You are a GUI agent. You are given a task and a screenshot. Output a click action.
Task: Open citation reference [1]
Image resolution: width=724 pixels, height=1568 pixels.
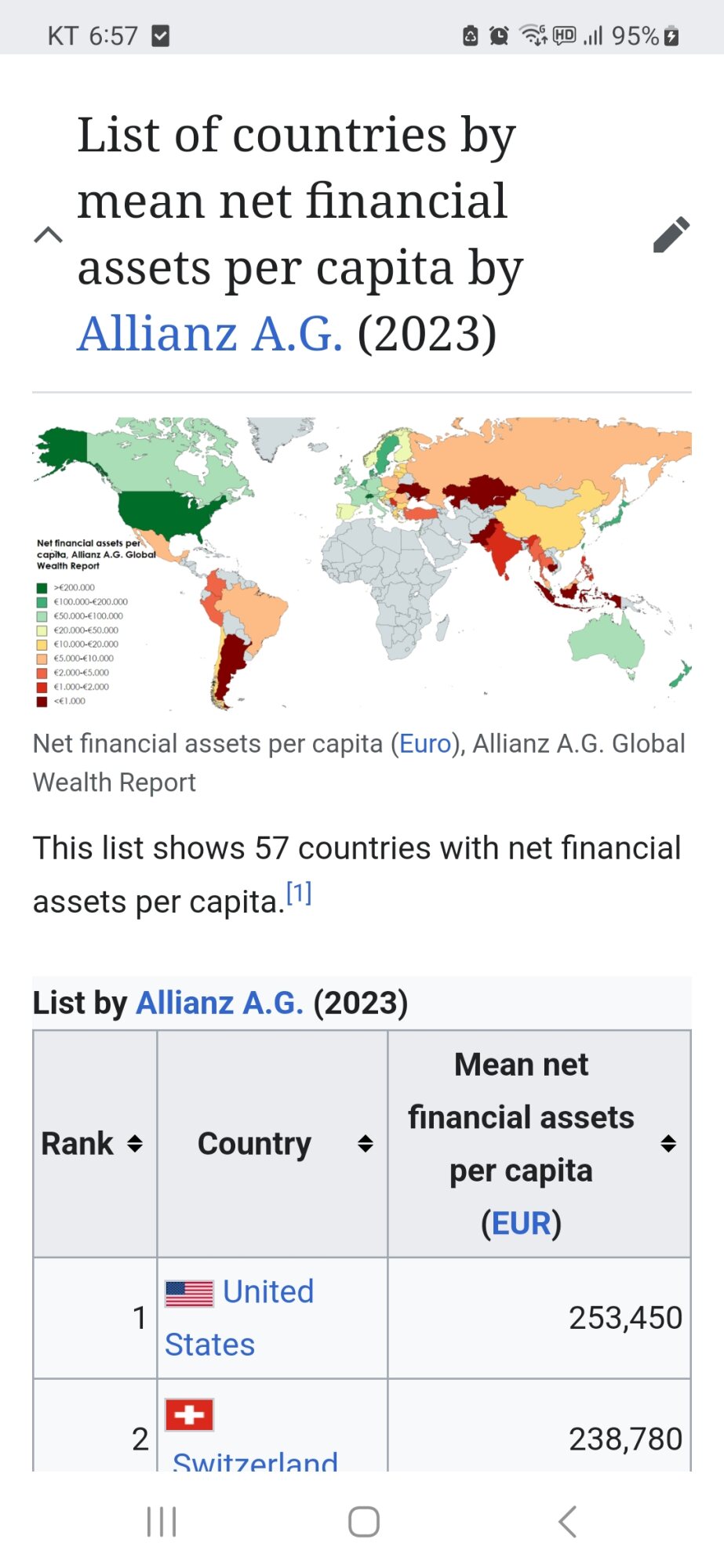coord(299,894)
